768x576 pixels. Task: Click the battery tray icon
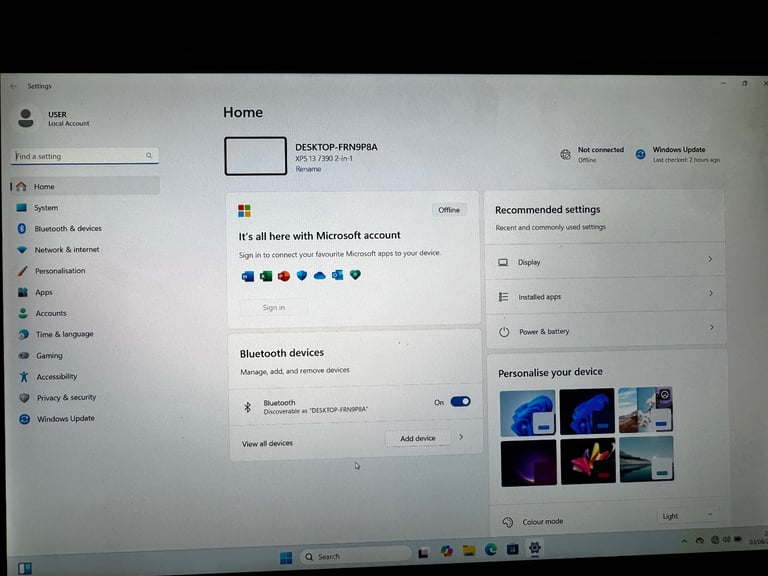tap(738, 539)
